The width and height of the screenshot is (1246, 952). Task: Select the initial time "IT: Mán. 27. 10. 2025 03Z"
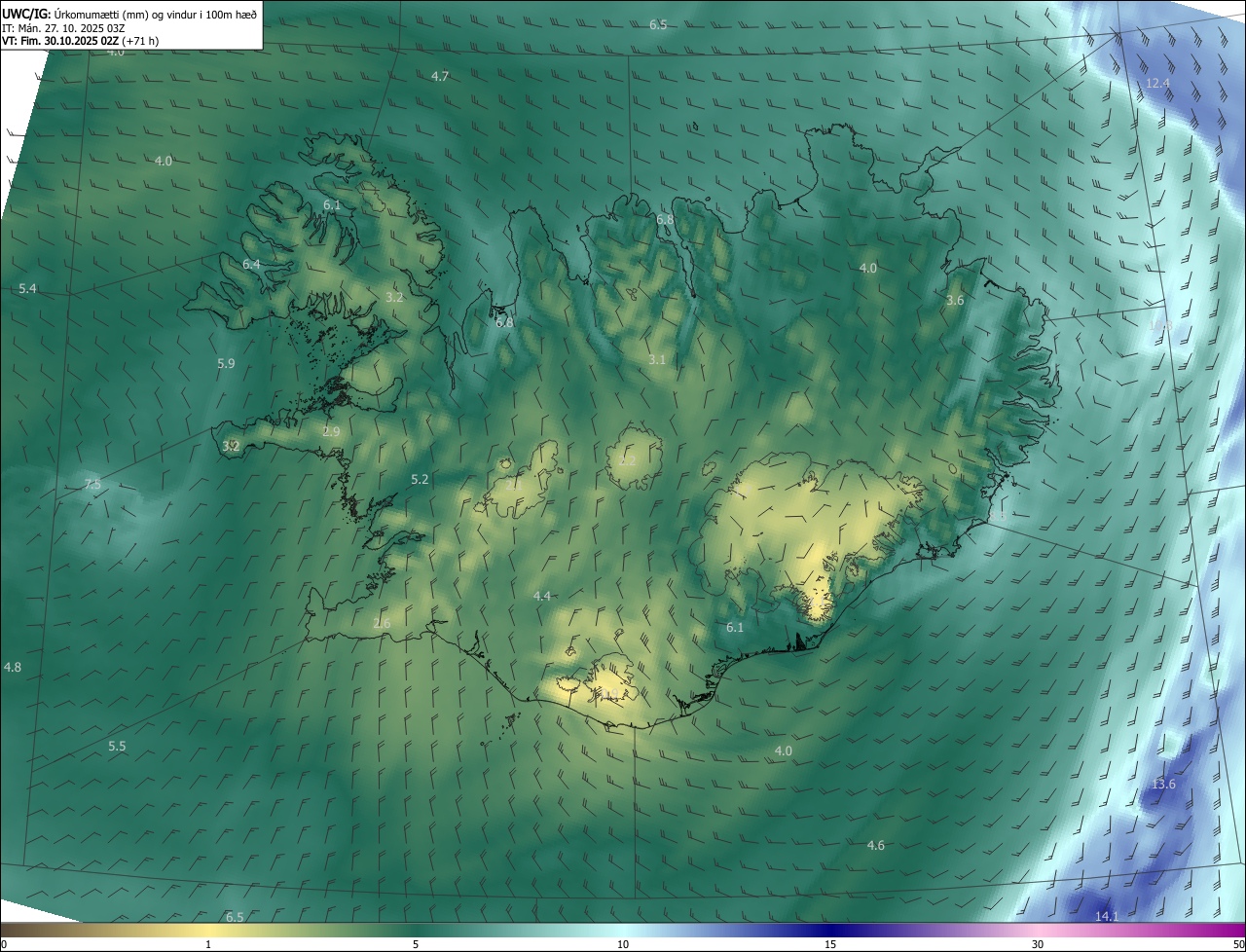(x=64, y=27)
